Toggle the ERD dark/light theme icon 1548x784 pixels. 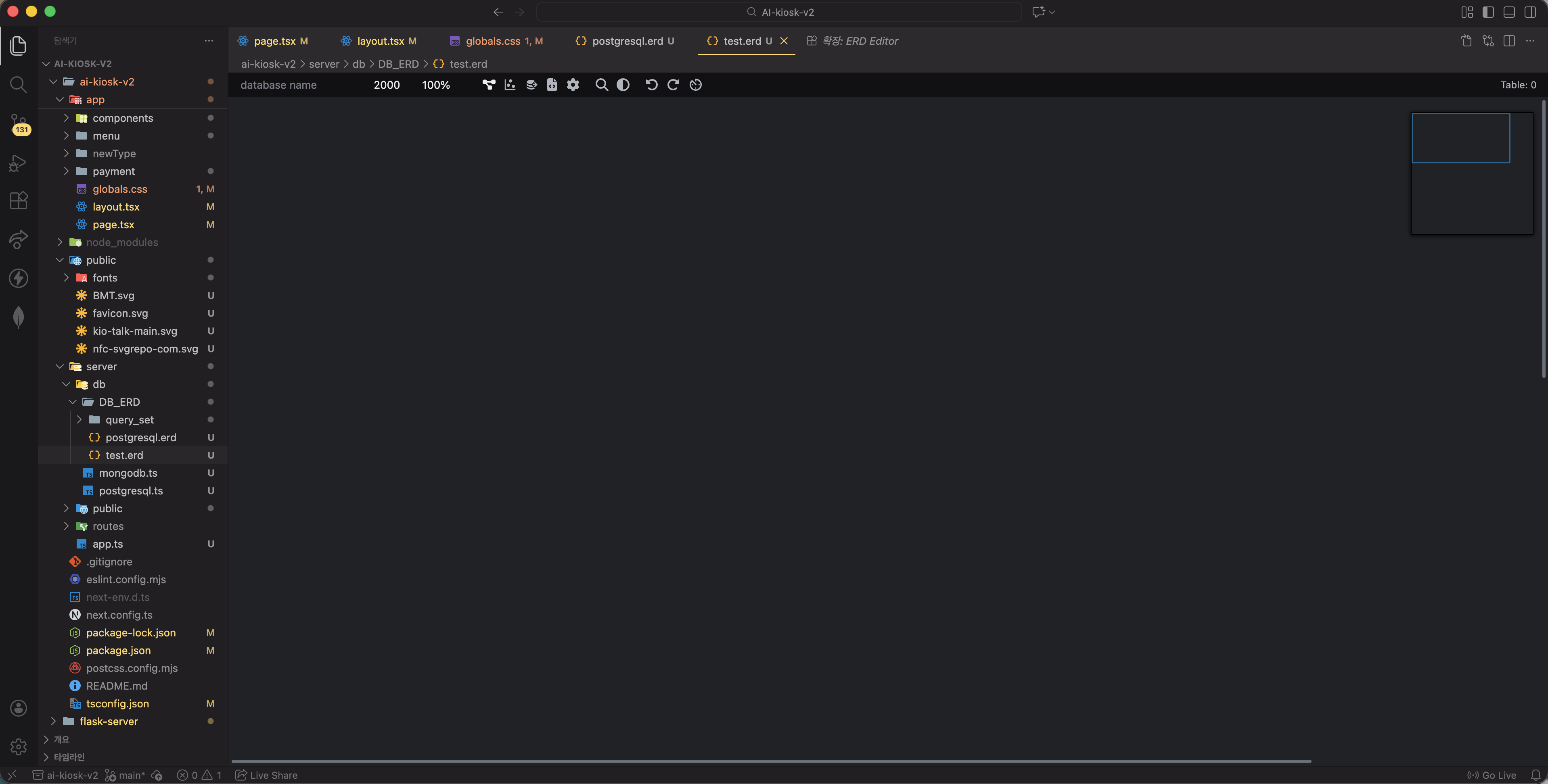click(623, 85)
